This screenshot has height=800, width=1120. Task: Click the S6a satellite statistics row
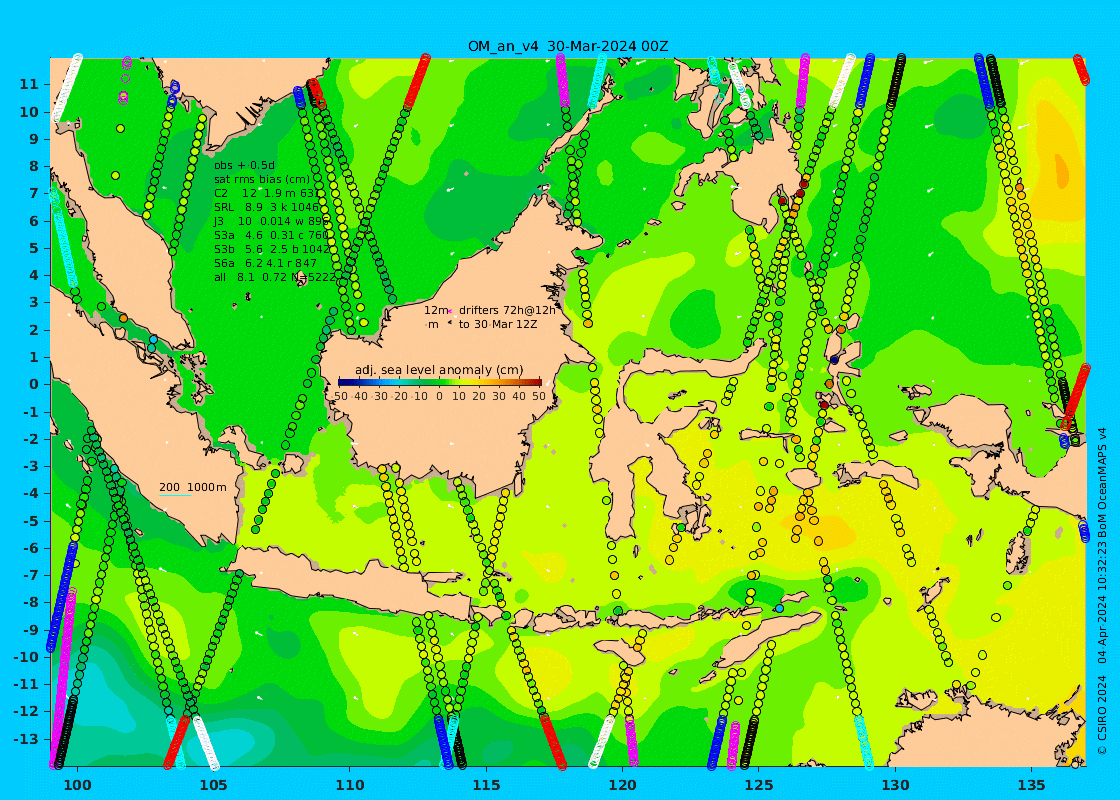tap(266, 263)
